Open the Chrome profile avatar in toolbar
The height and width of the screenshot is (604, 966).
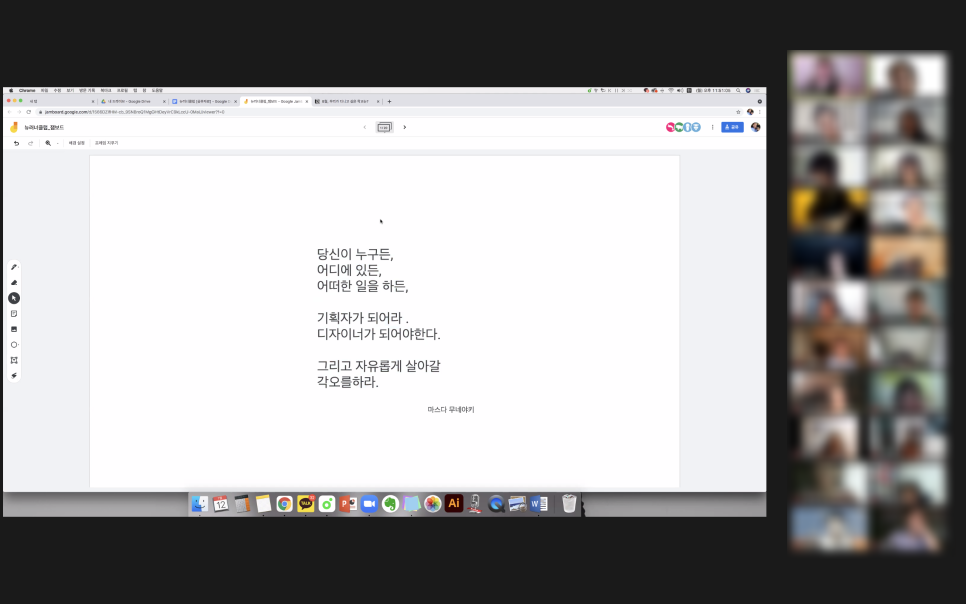(x=750, y=112)
